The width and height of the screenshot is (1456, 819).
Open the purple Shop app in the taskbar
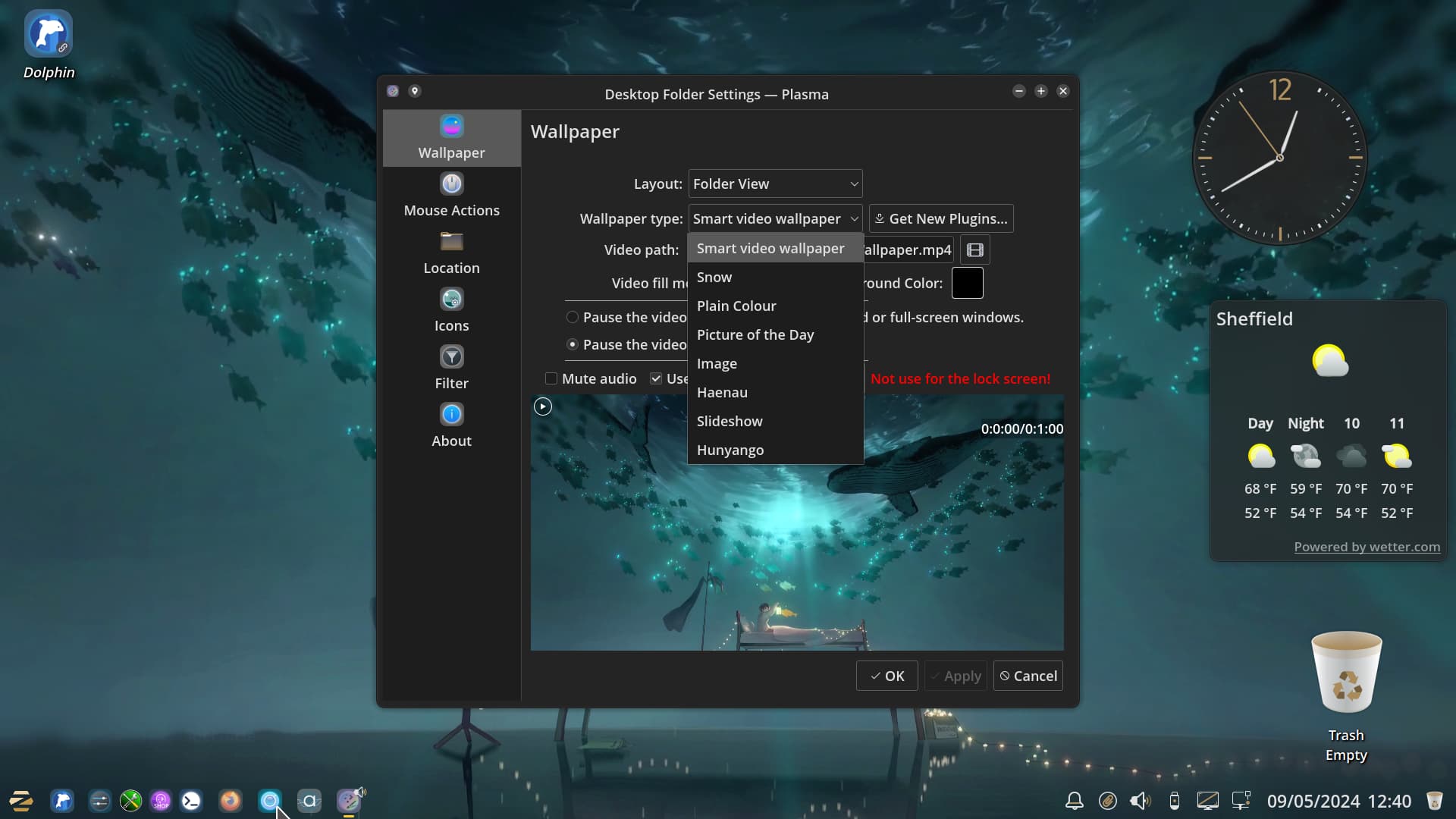coord(161,801)
